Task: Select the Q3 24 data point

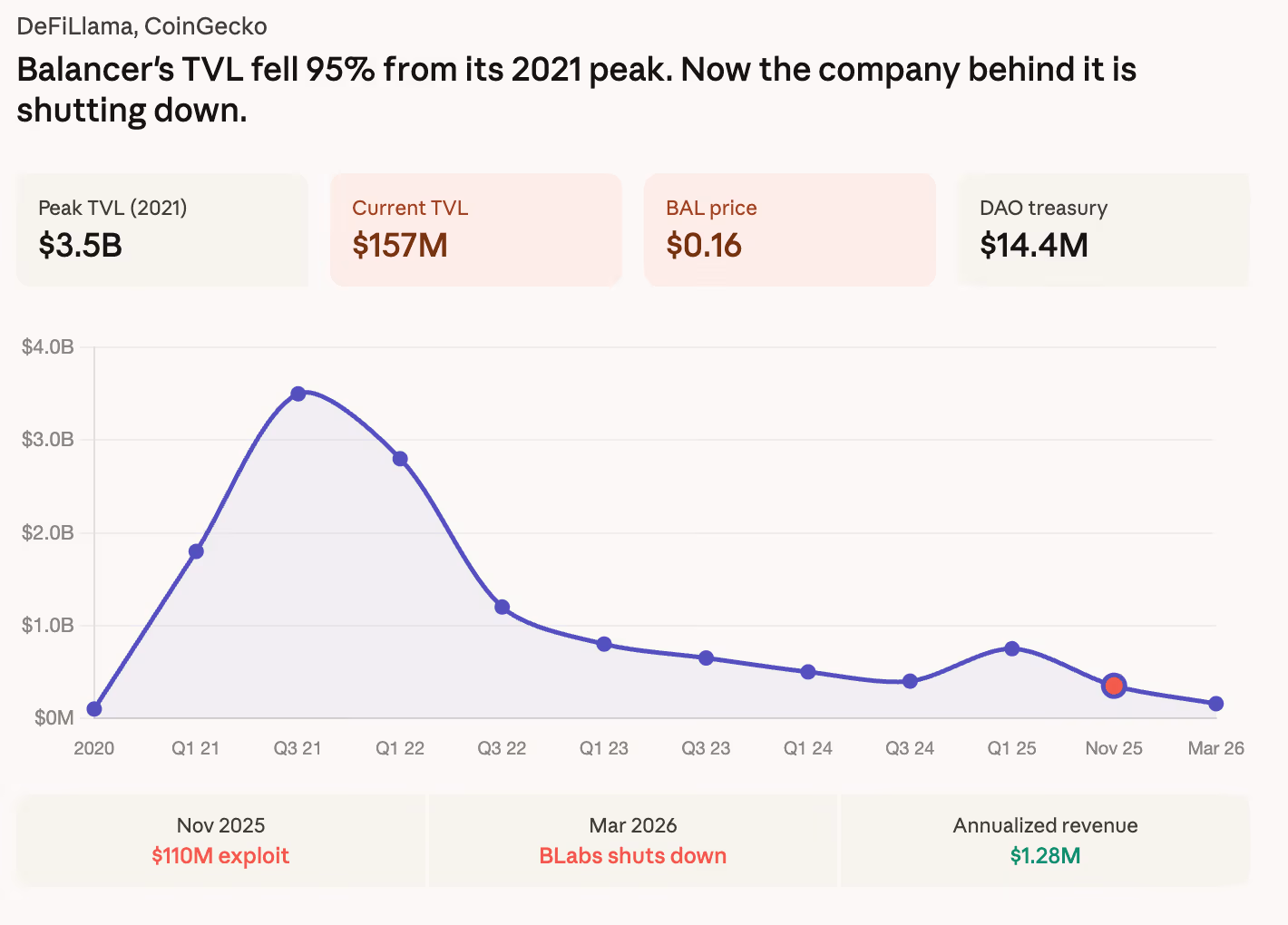Action: (x=910, y=681)
